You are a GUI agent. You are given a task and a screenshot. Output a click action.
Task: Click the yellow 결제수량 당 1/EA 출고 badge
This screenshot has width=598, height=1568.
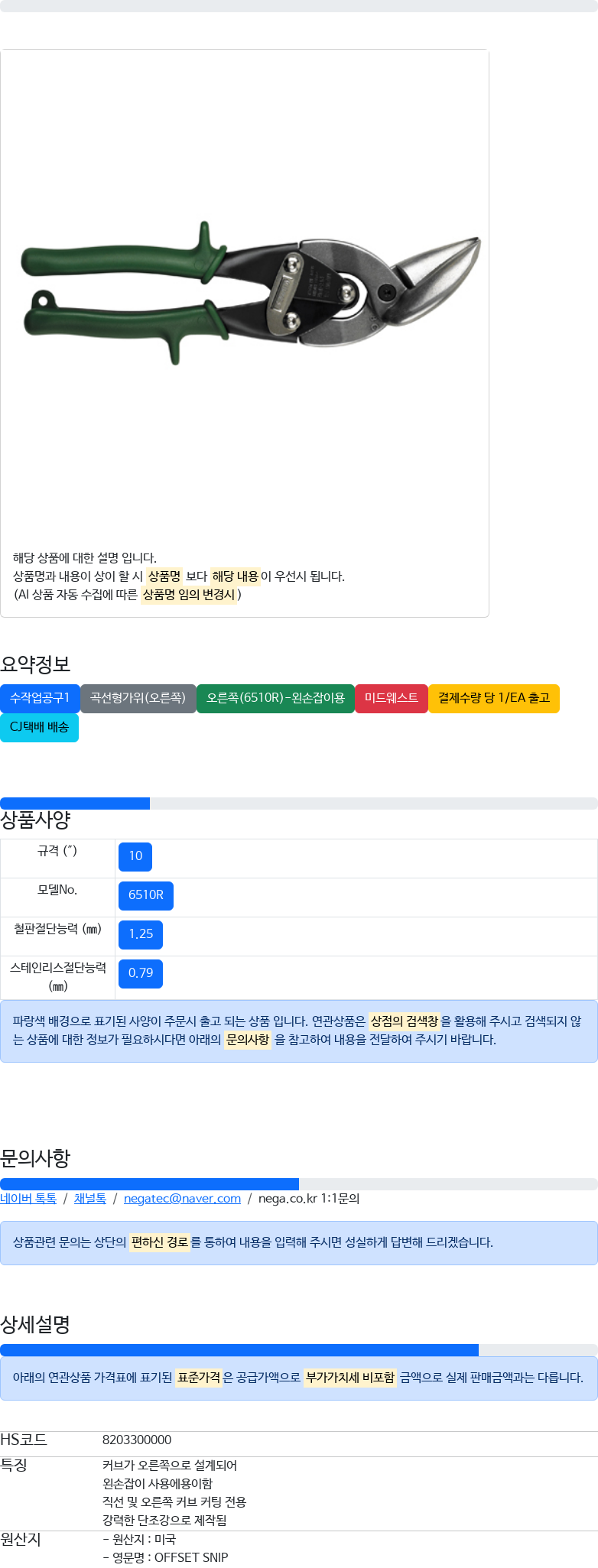click(x=494, y=698)
